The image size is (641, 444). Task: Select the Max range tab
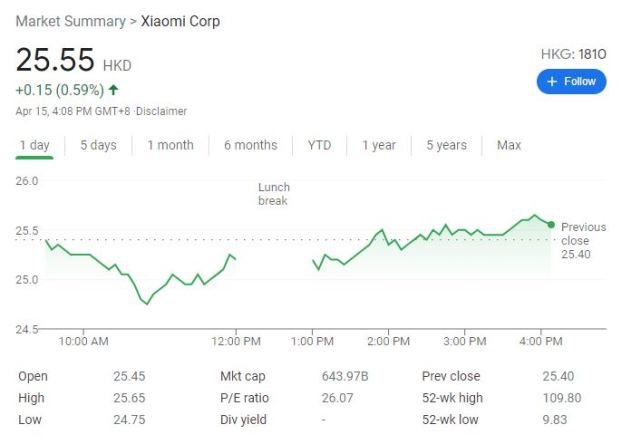pos(509,145)
